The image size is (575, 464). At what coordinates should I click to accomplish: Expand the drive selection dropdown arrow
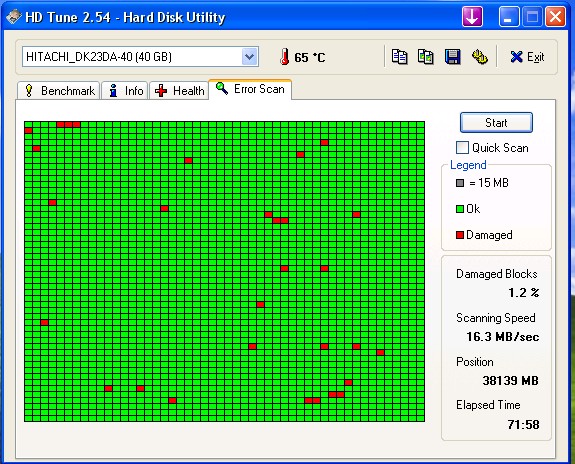pyautogui.click(x=250, y=57)
